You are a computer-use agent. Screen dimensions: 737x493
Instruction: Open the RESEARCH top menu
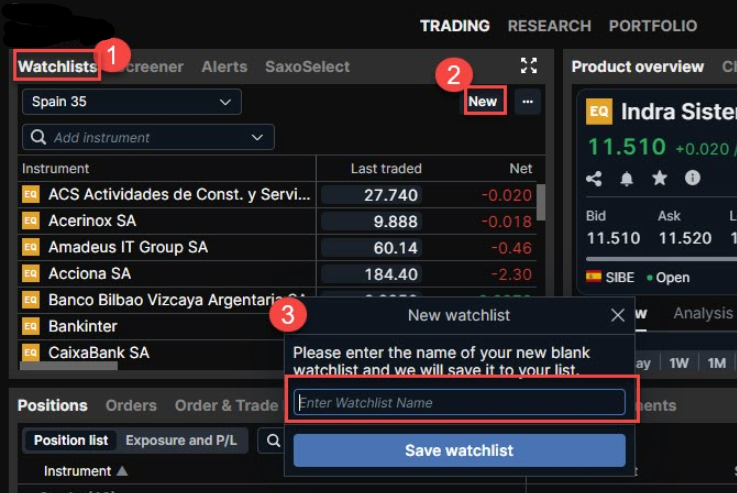click(x=549, y=25)
